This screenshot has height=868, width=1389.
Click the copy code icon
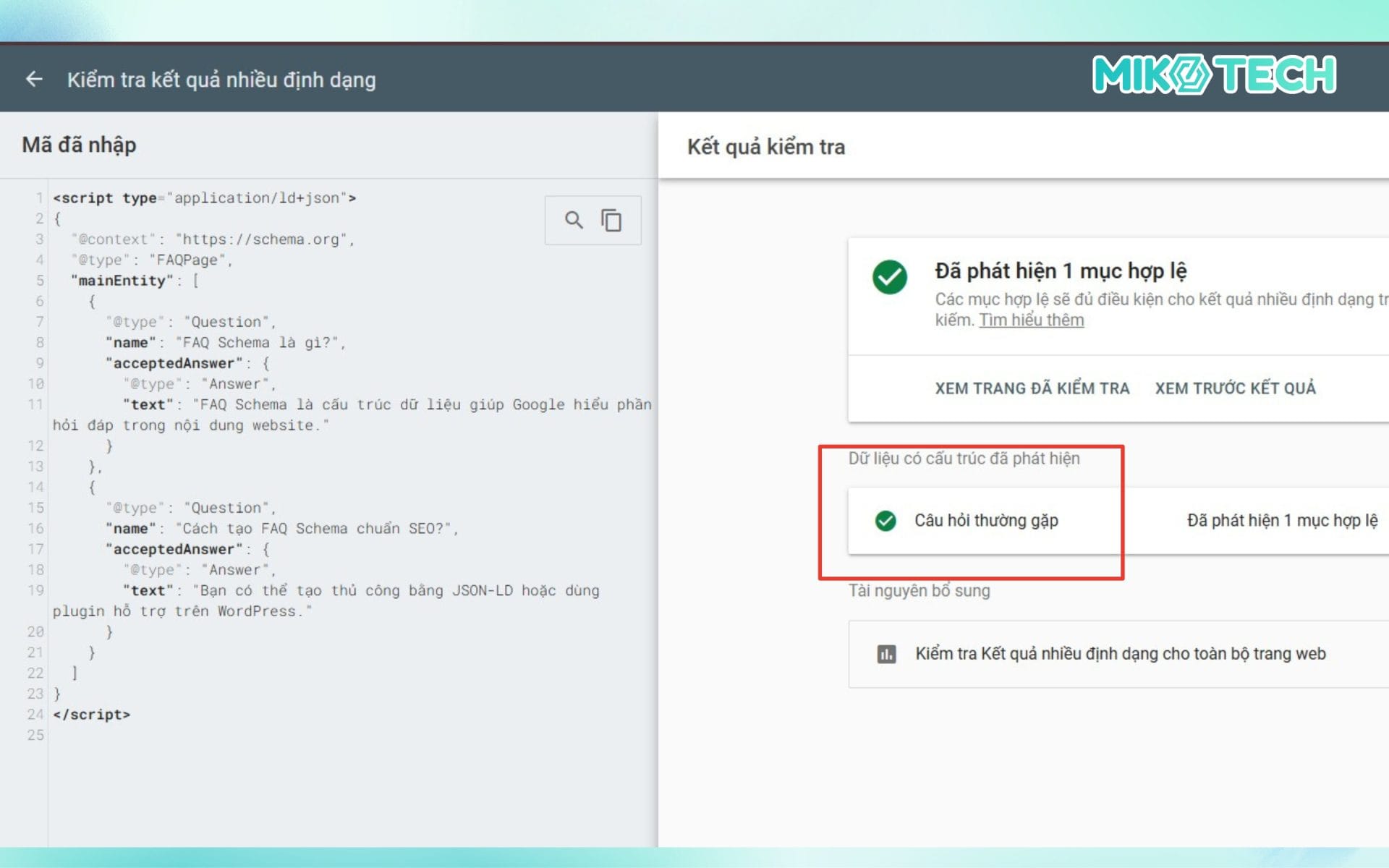point(611,220)
